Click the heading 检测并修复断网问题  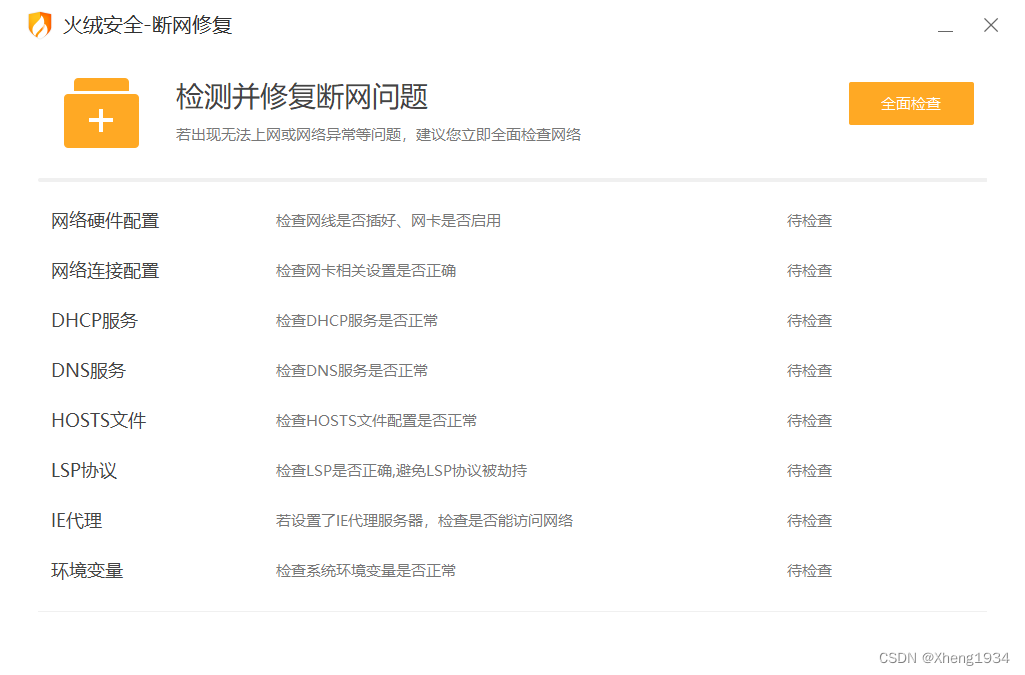(301, 97)
